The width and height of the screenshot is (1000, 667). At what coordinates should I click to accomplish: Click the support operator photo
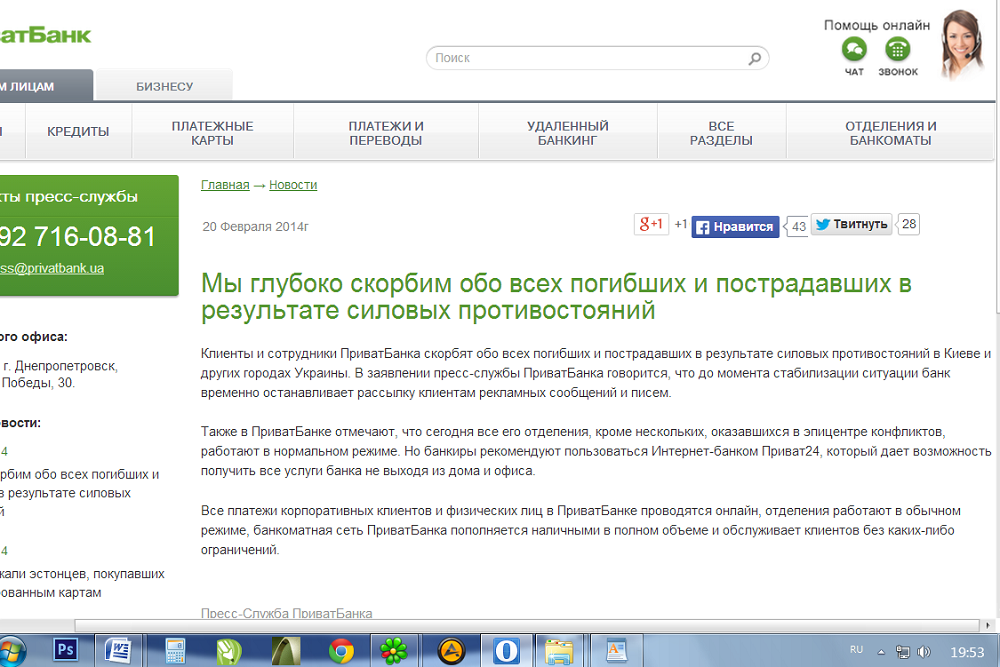coord(962,45)
